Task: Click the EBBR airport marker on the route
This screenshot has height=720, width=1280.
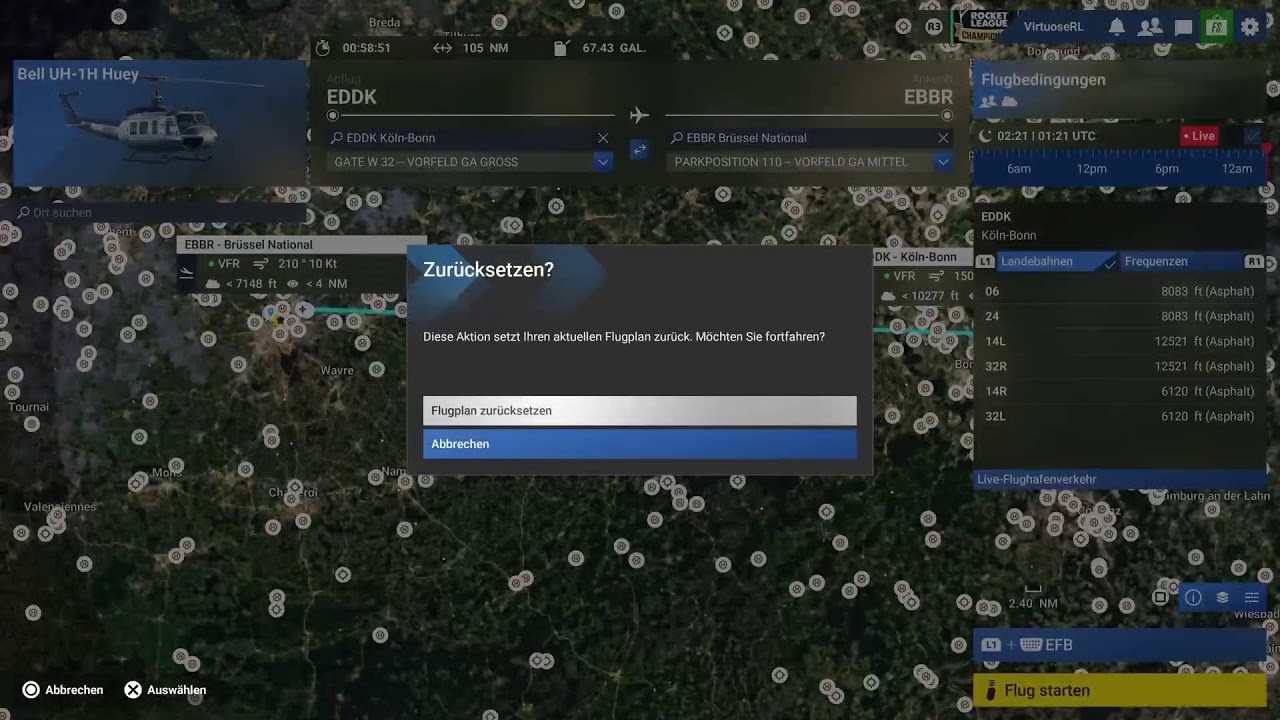Action: [304, 311]
